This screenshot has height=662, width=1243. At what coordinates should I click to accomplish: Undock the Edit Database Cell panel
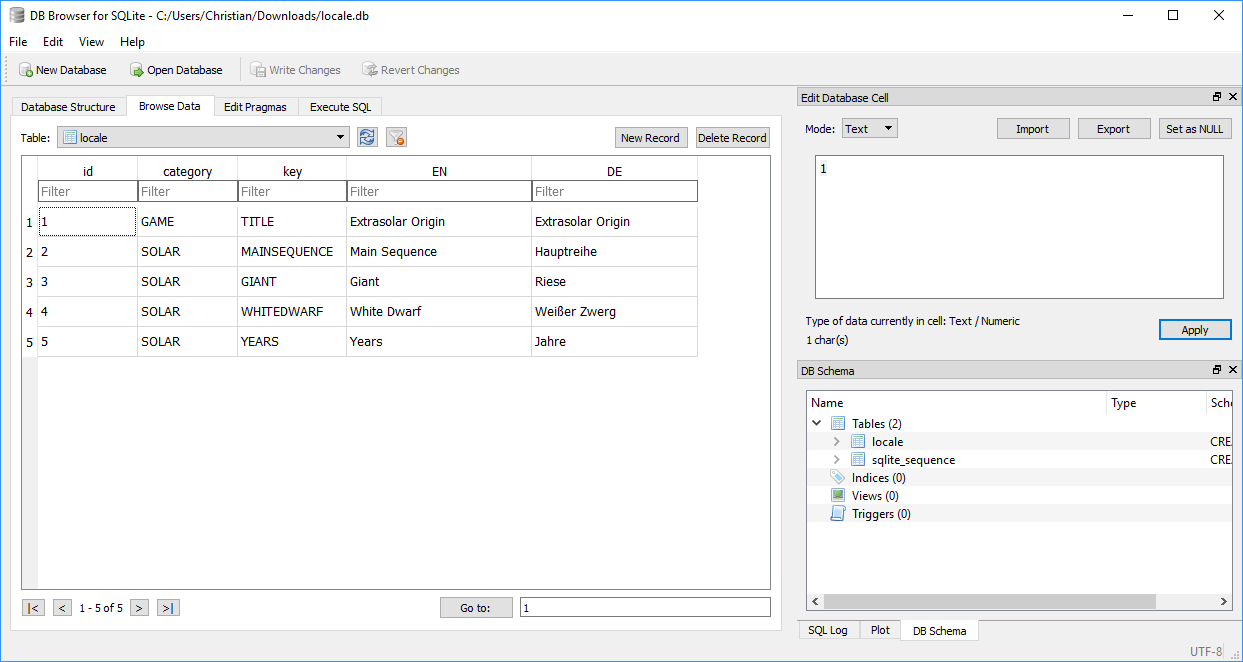(x=1217, y=97)
